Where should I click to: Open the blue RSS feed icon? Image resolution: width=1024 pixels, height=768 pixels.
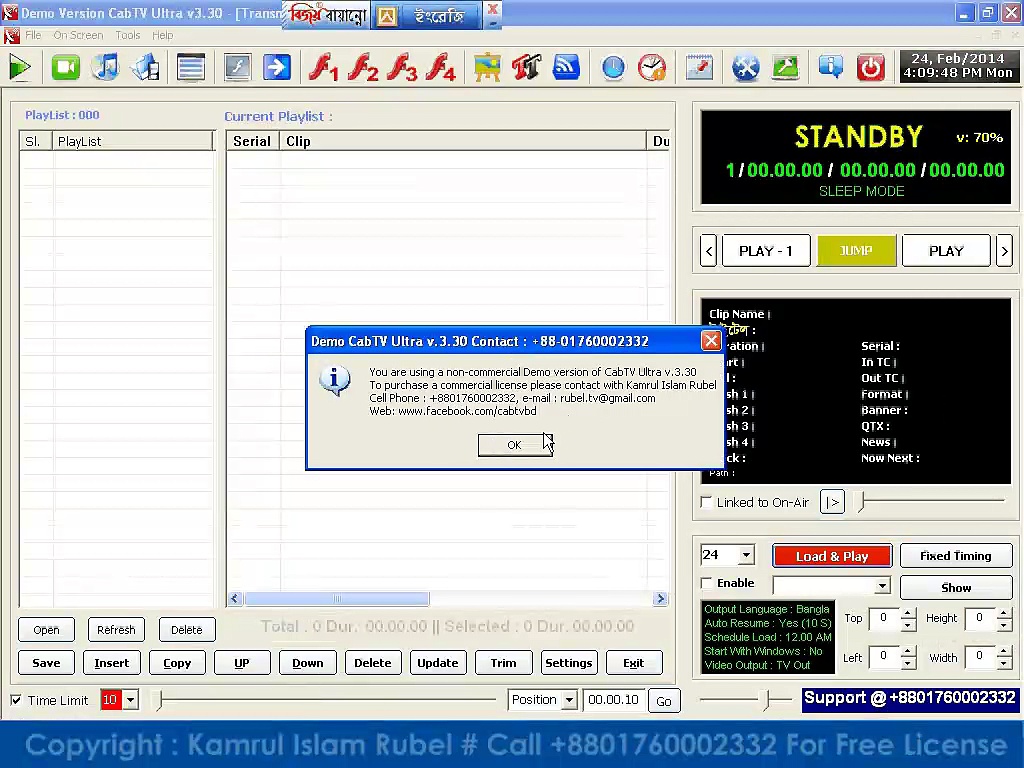pyautogui.click(x=566, y=67)
